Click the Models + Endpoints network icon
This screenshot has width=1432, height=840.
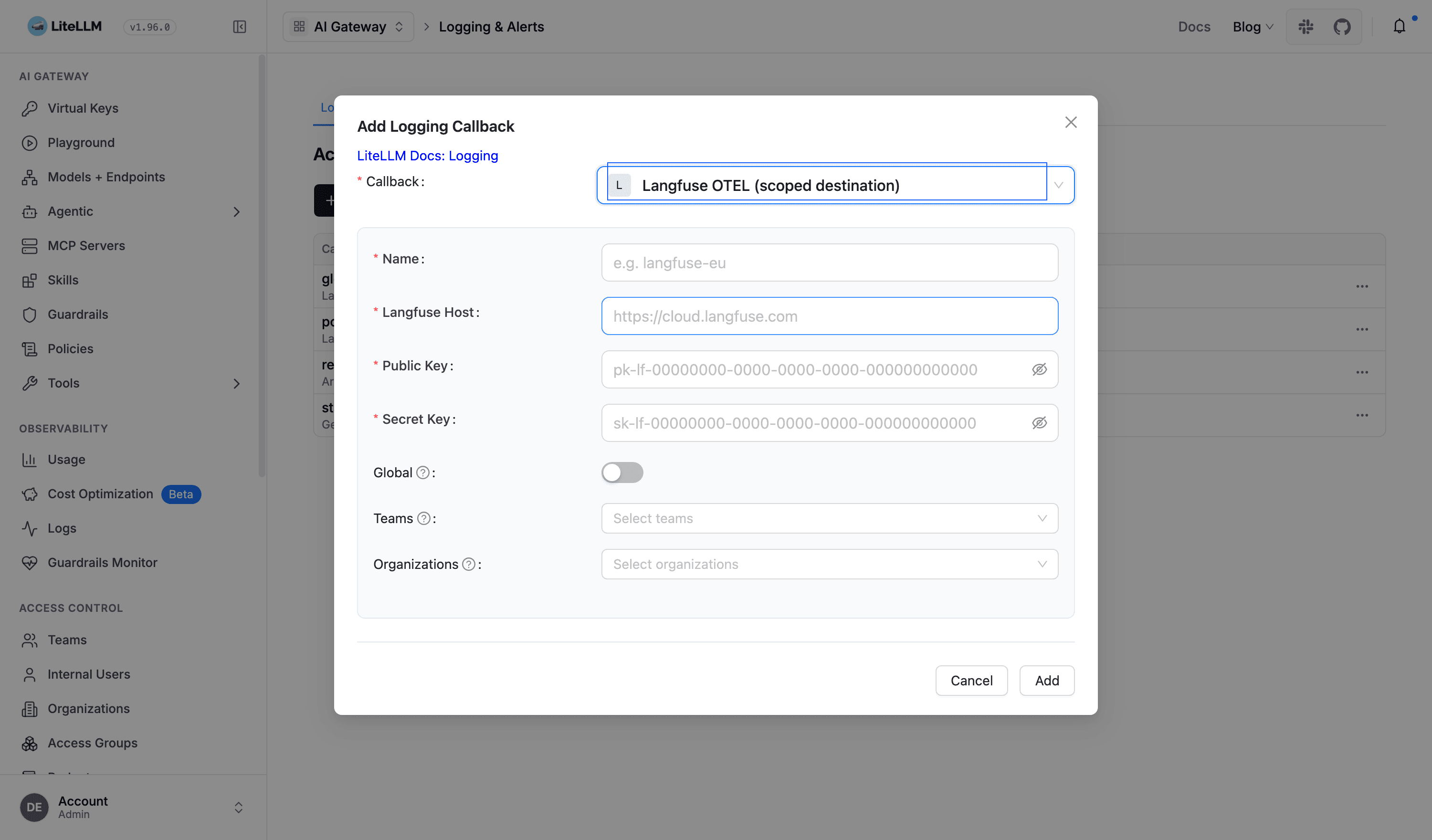[x=30, y=178]
